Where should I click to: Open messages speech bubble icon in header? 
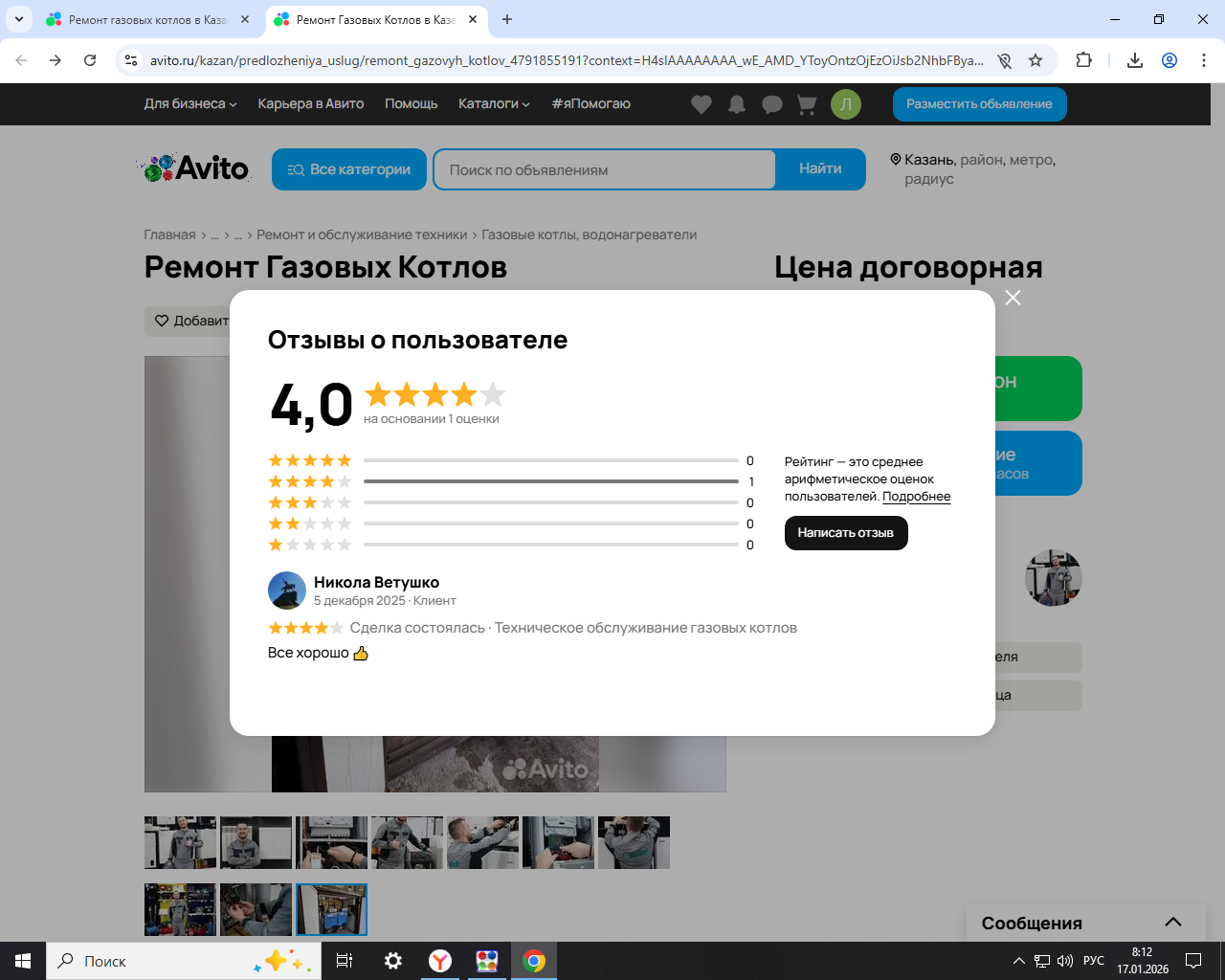tap(772, 104)
